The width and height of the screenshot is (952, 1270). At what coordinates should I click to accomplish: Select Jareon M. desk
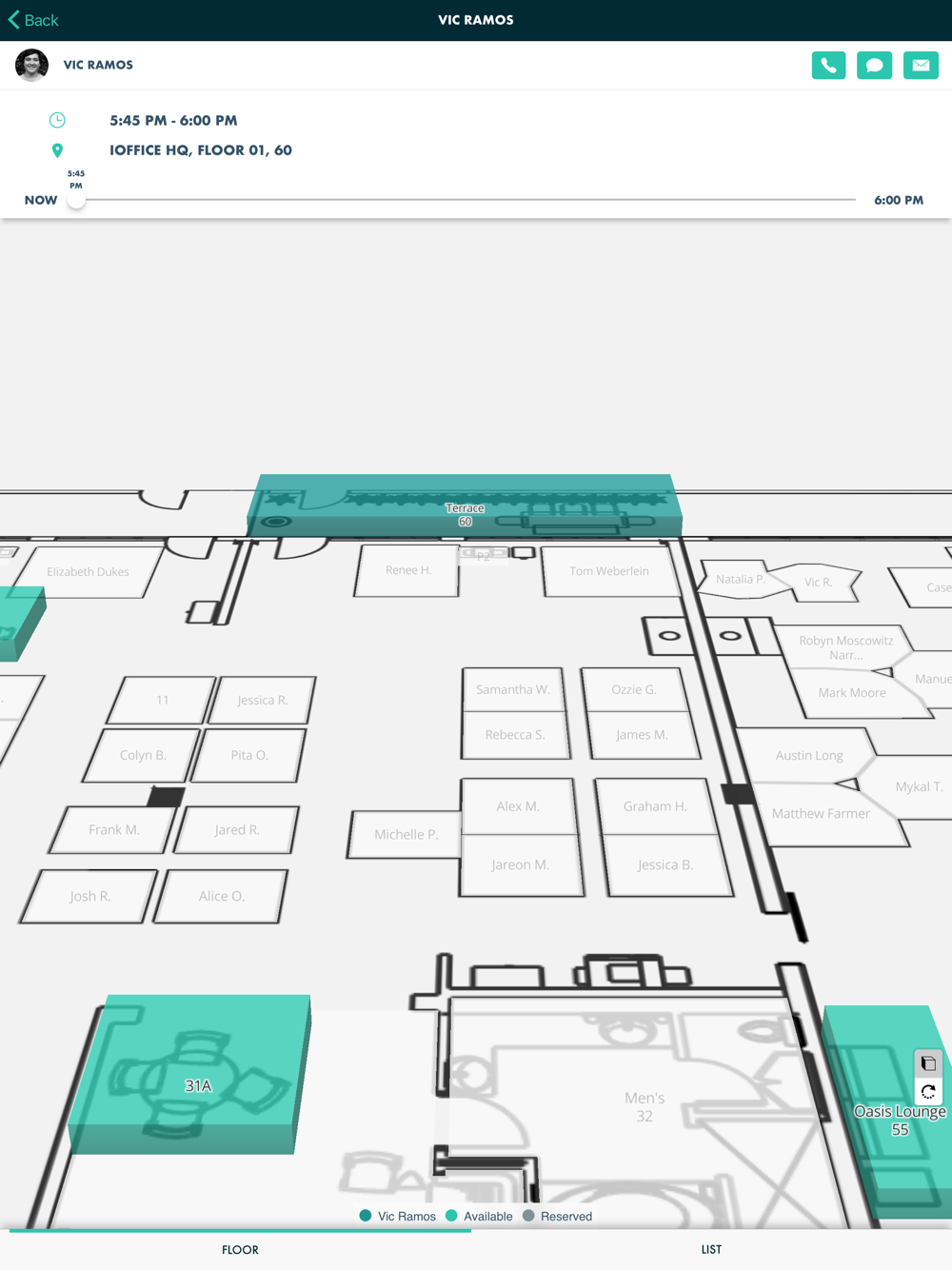[x=520, y=865]
